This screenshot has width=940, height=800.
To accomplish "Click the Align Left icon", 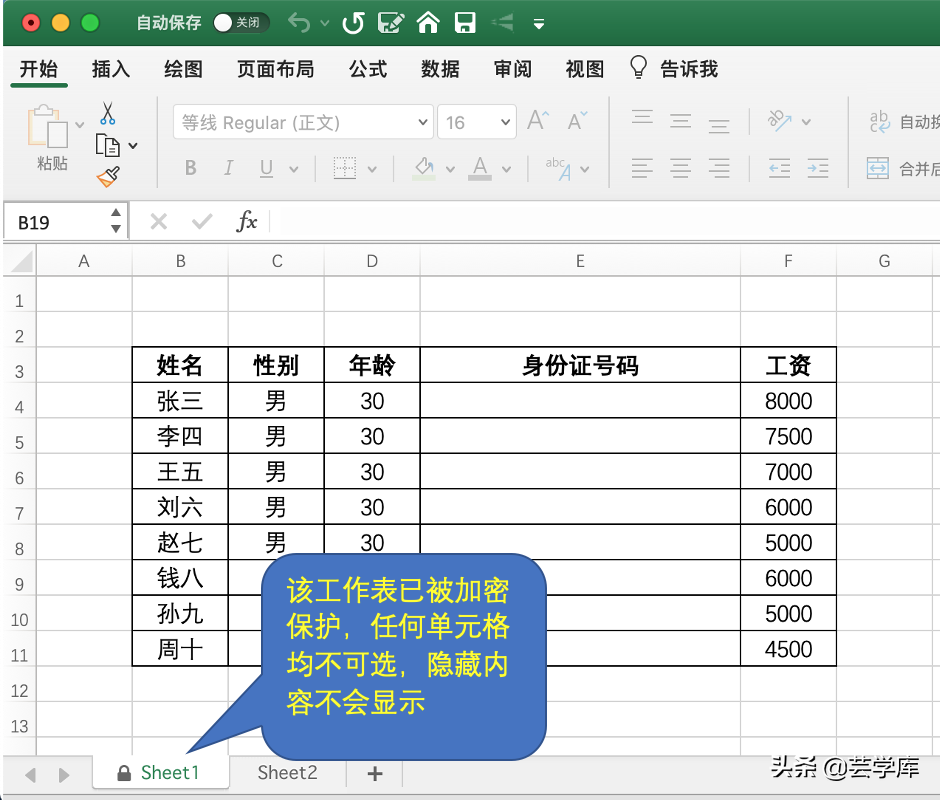I will coord(642,169).
